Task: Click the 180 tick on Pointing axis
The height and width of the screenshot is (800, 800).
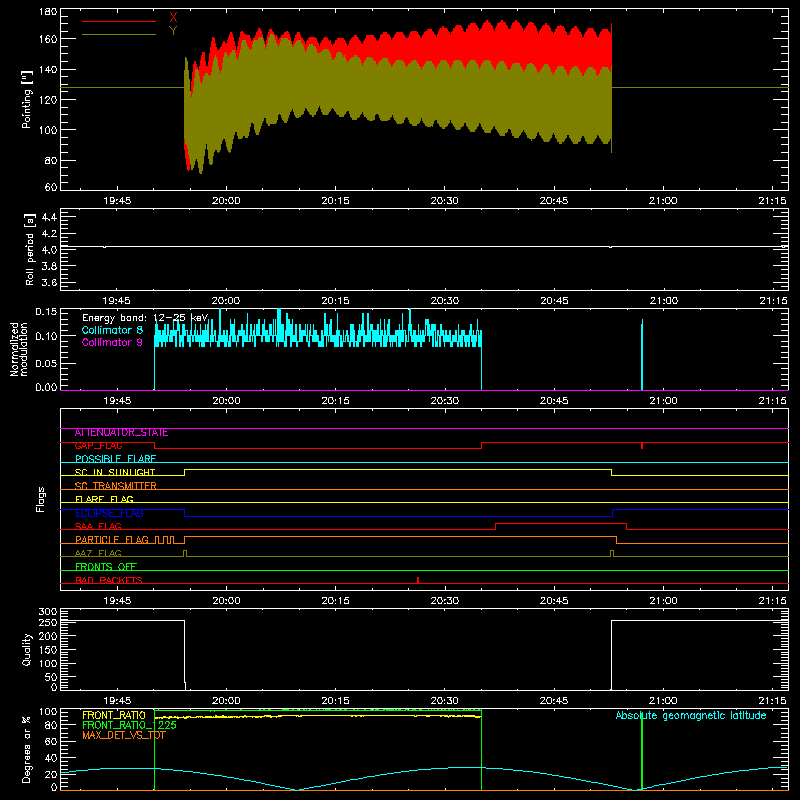Action: [48, 12]
